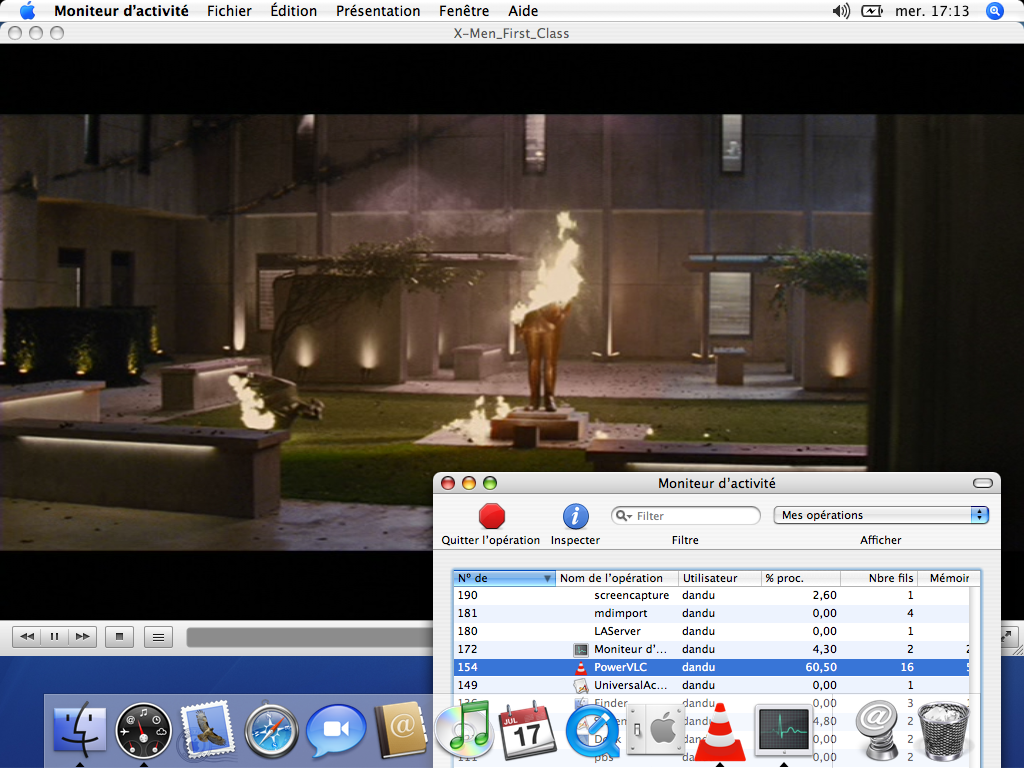Sort by the Nº de column header

504,578
